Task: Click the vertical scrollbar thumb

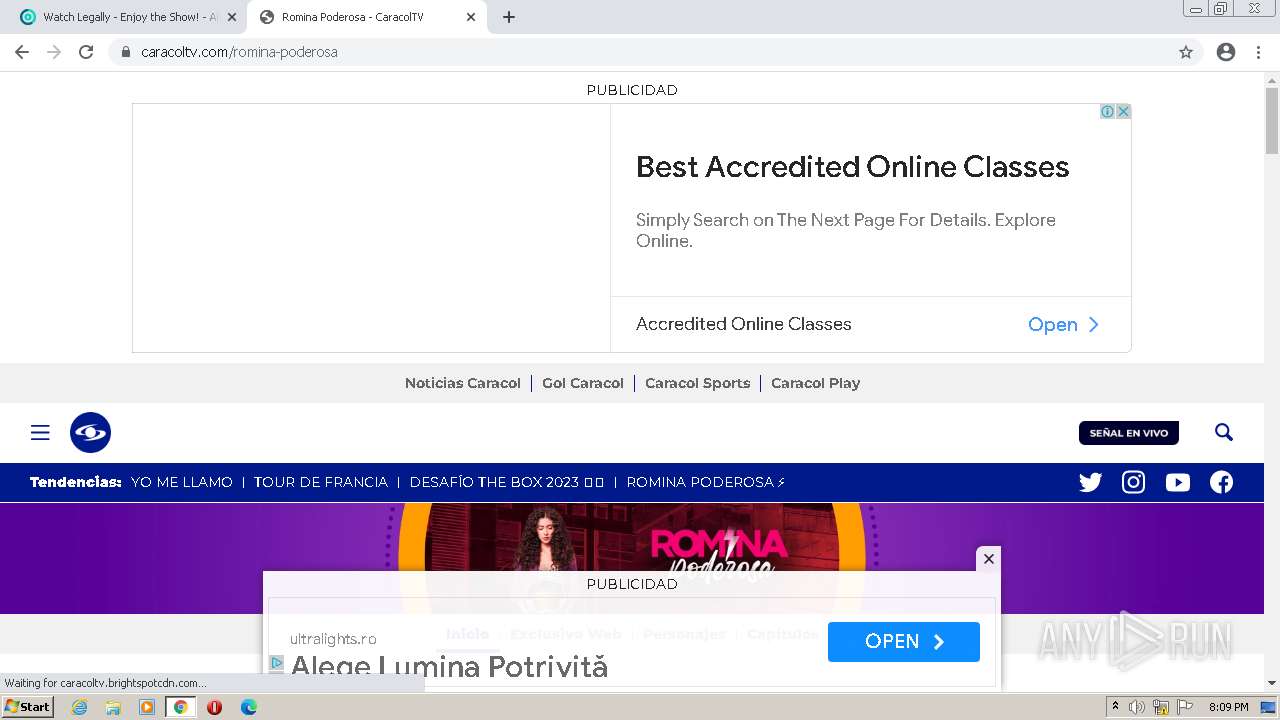Action: [x=1272, y=120]
